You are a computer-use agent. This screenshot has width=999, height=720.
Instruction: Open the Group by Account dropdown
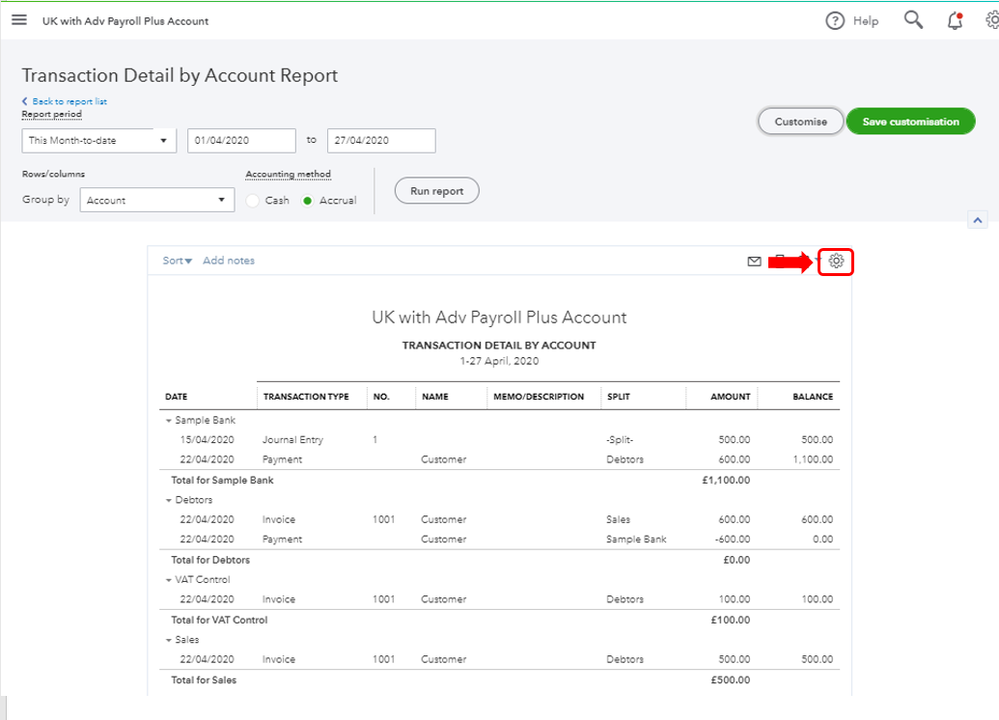(157, 201)
